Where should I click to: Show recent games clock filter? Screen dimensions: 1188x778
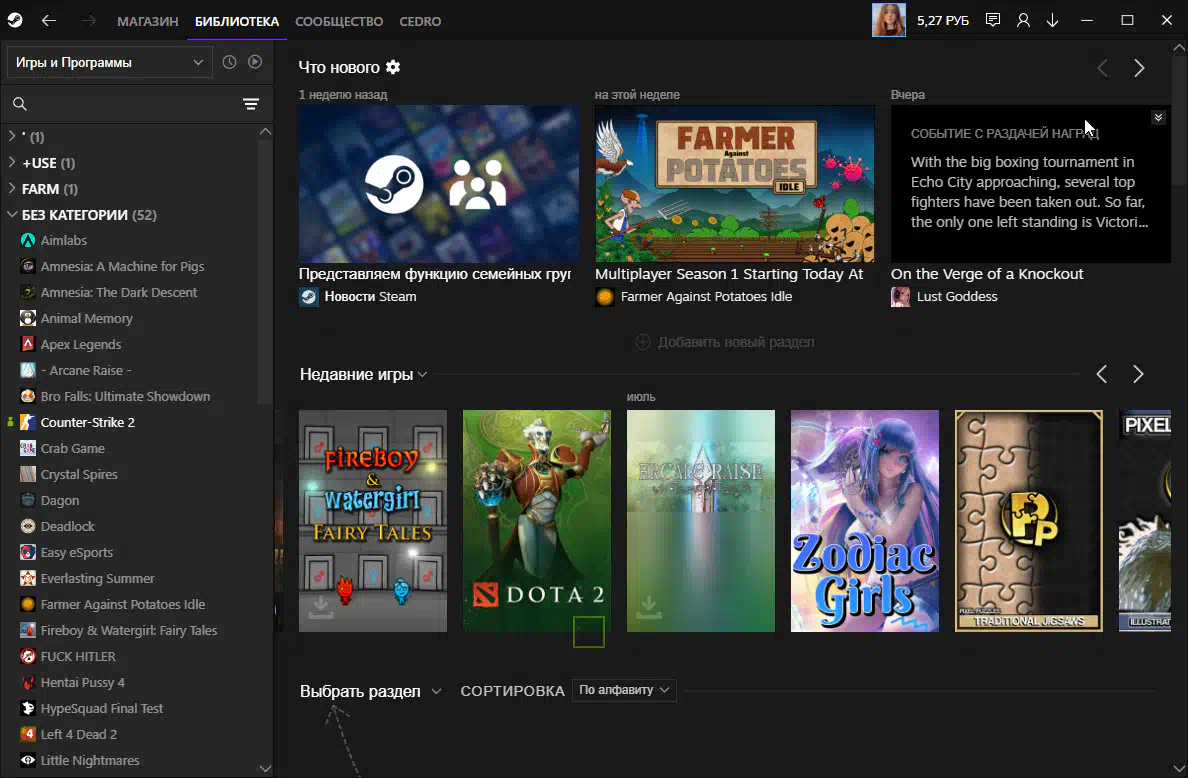click(x=229, y=62)
